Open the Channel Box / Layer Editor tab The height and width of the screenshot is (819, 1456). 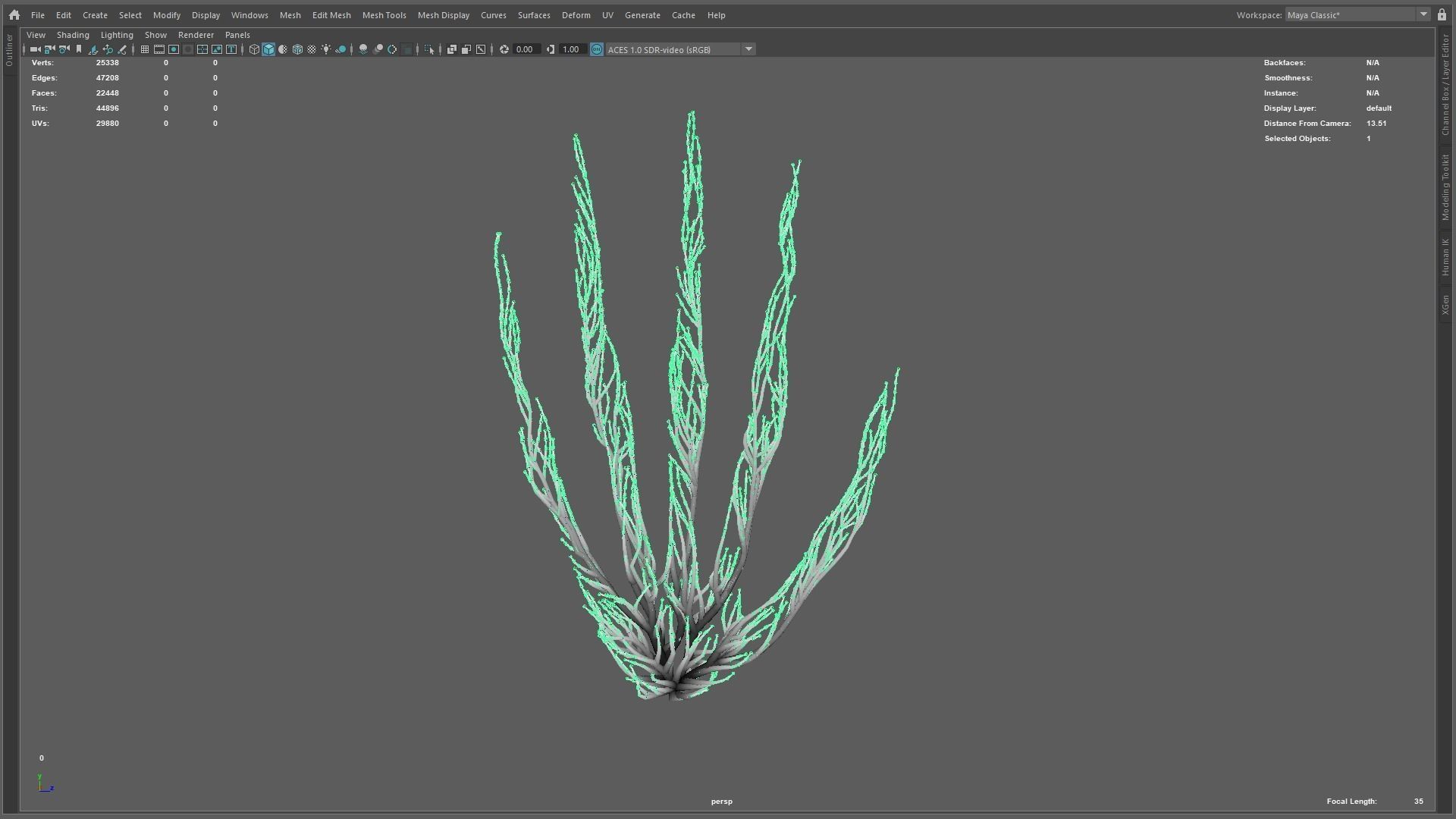click(1445, 83)
